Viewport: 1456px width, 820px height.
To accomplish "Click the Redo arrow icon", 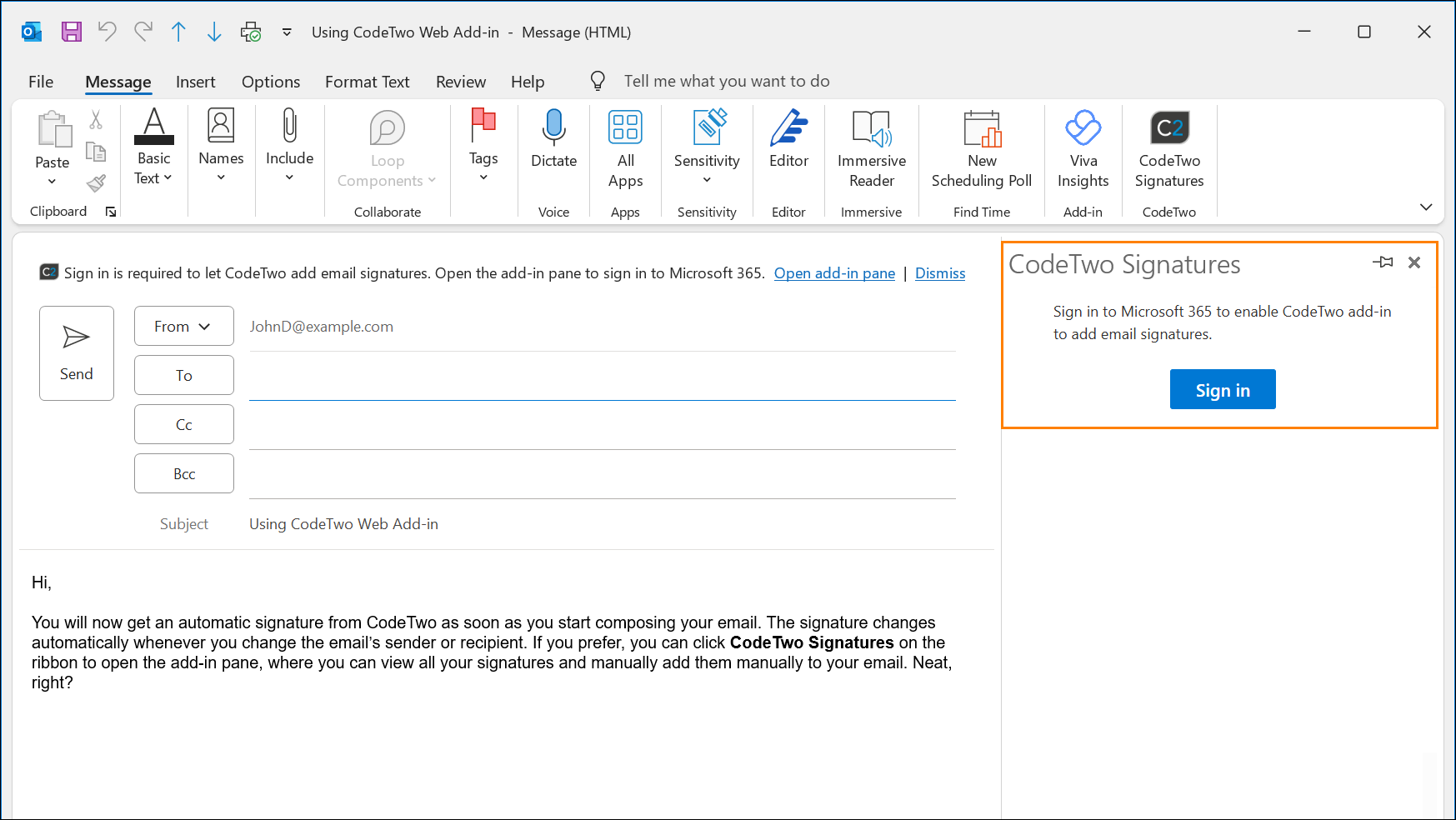I will (143, 32).
